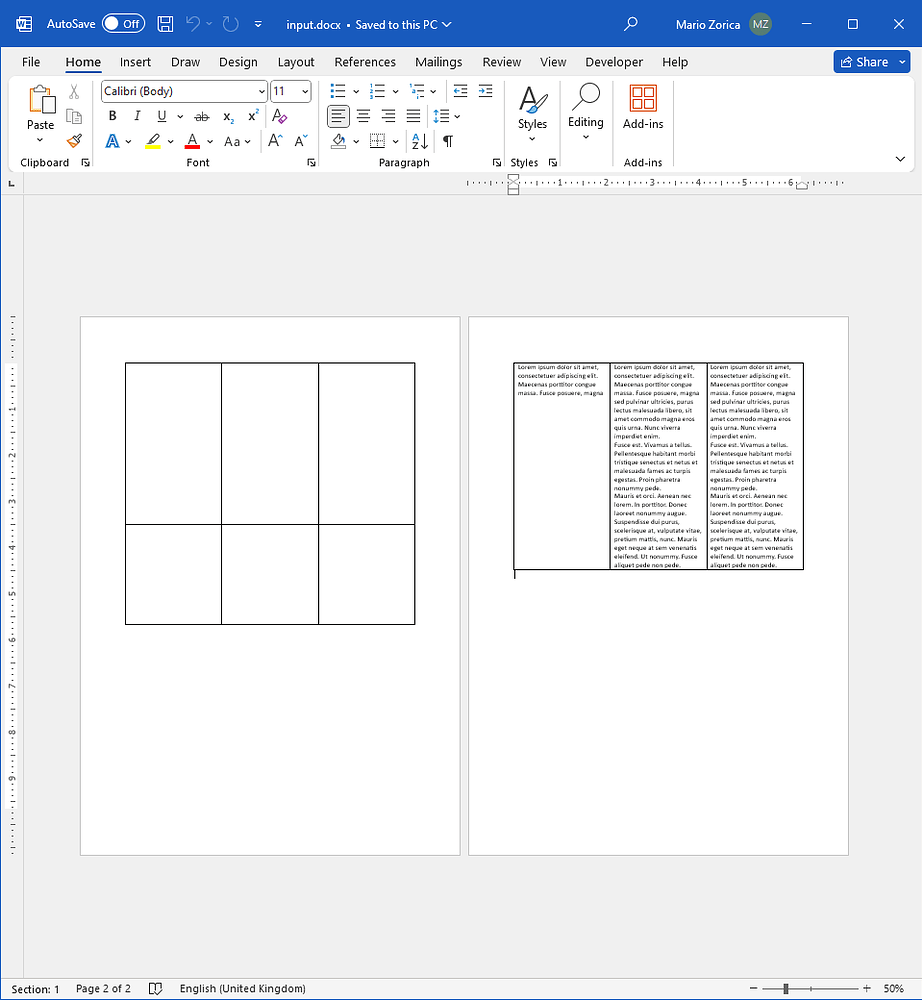
Task: Apply Superscript formatting
Action: [253, 115]
